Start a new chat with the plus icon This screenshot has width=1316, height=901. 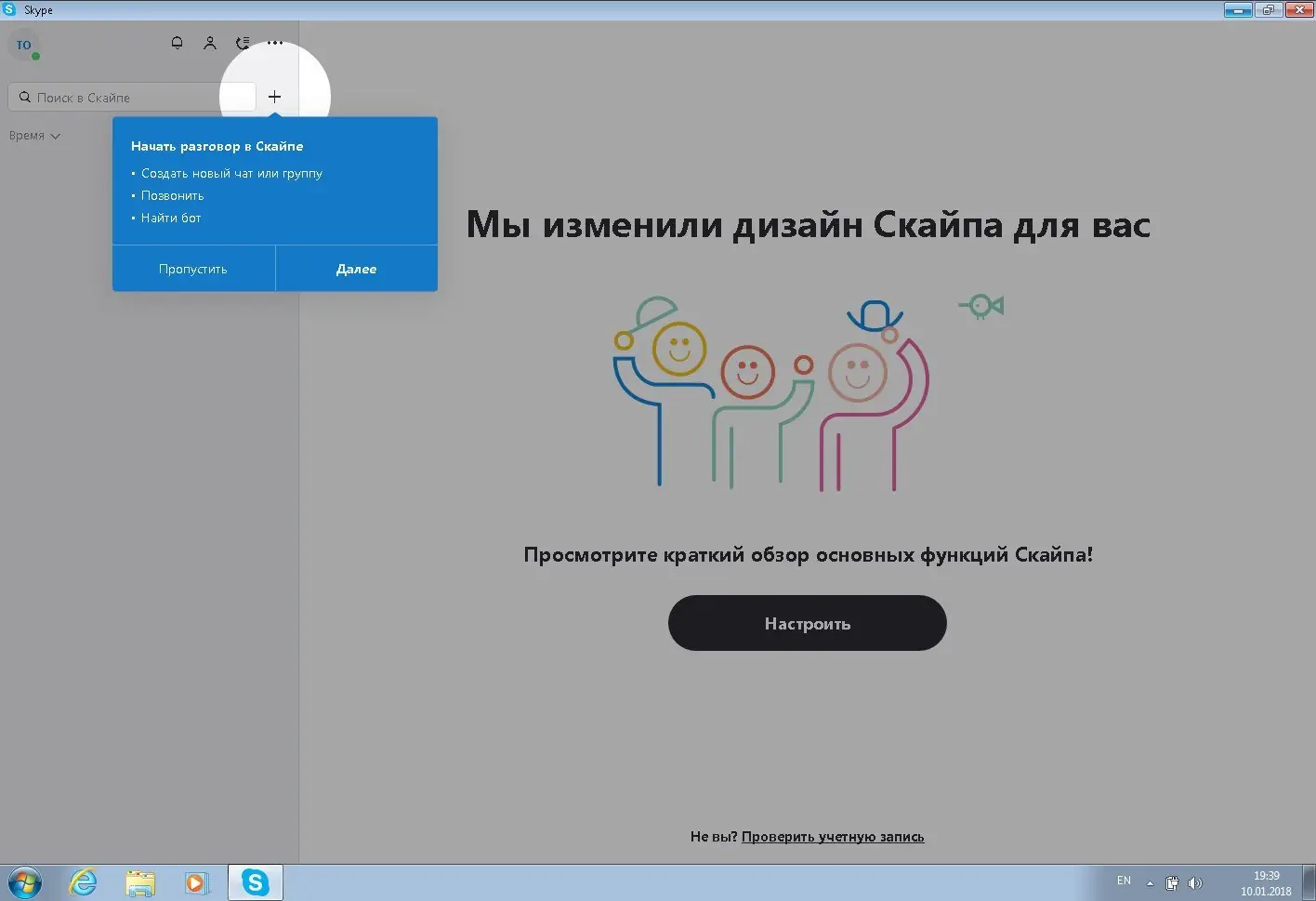tap(274, 96)
